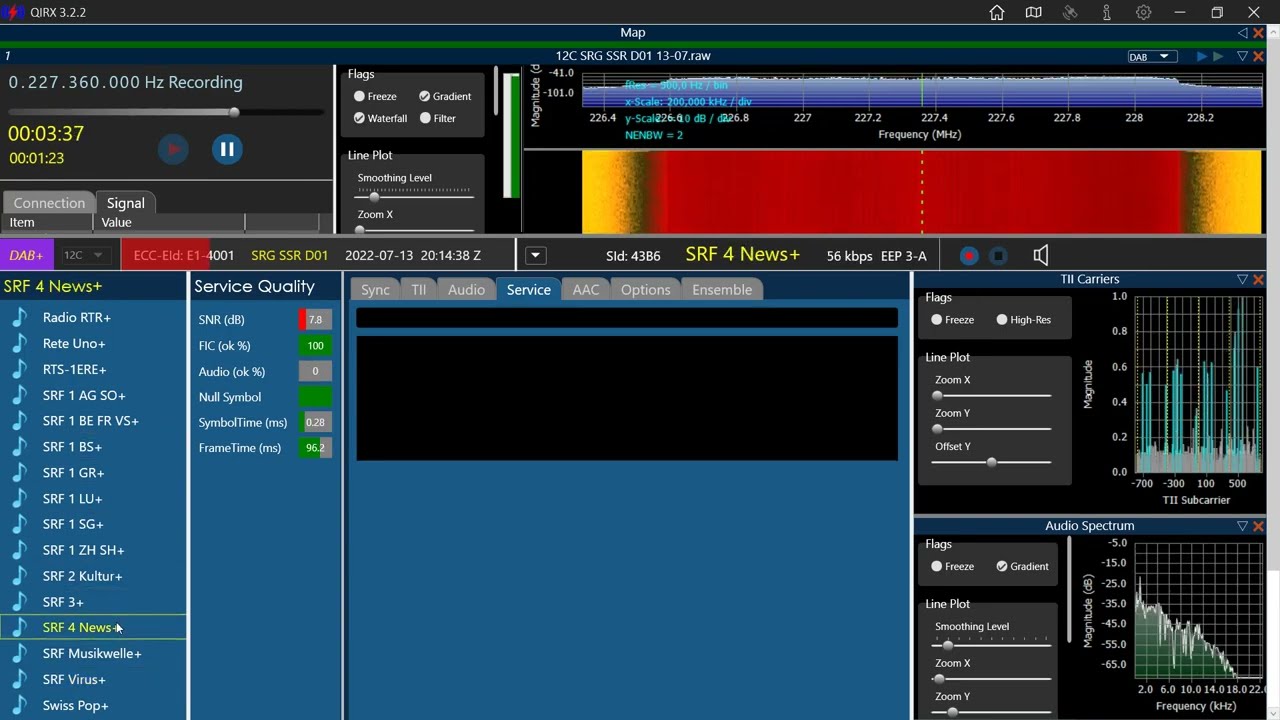Switch to the Sync tab
Image resolution: width=1280 pixels, height=720 pixels.
[x=375, y=290]
